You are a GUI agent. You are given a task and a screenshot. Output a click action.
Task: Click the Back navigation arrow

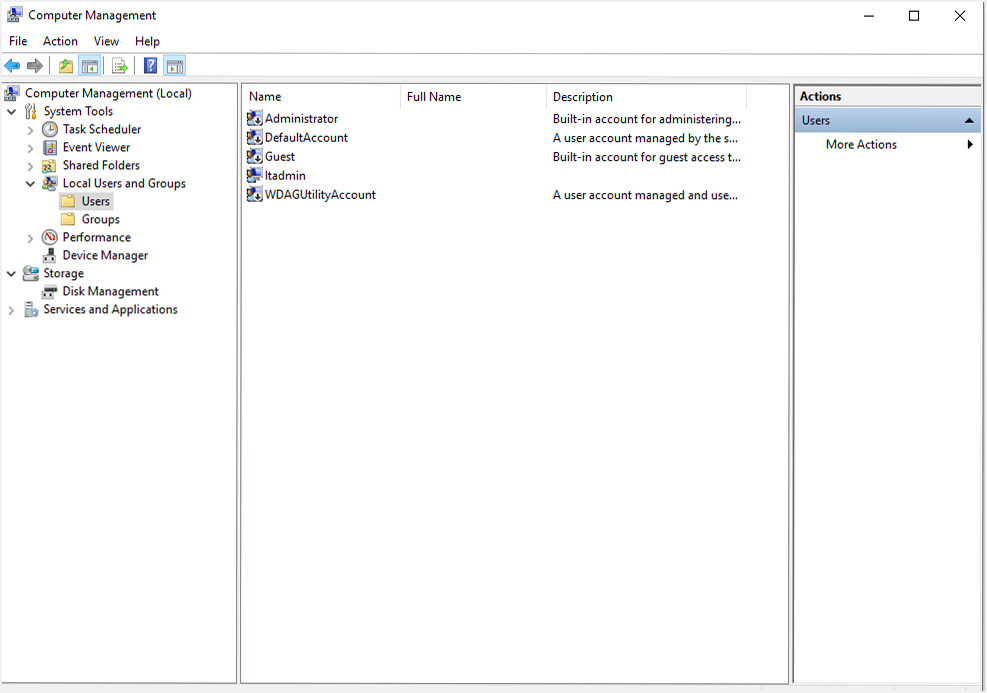pyautogui.click(x=11, y=65)
